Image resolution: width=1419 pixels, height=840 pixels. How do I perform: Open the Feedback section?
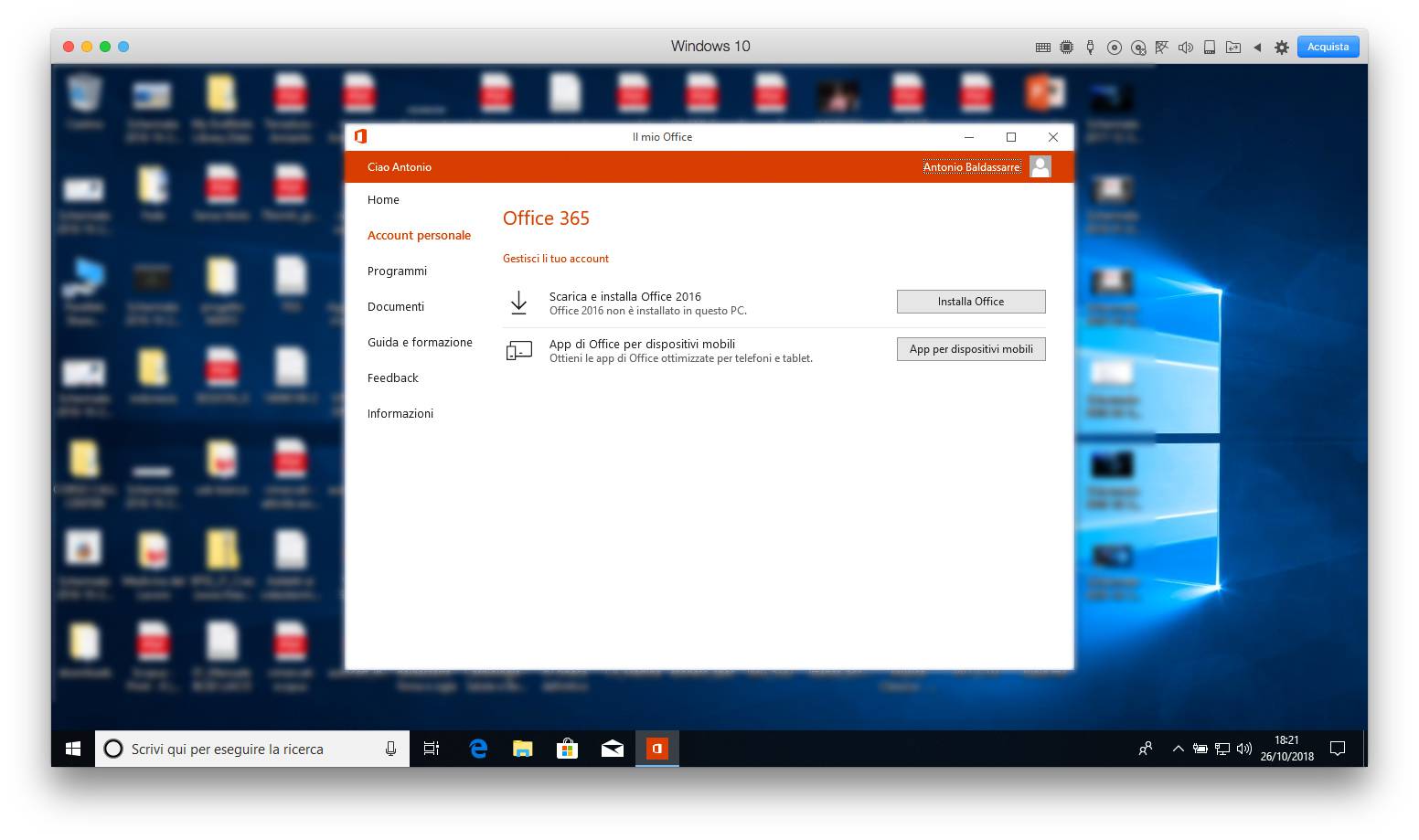coord(393,378)
